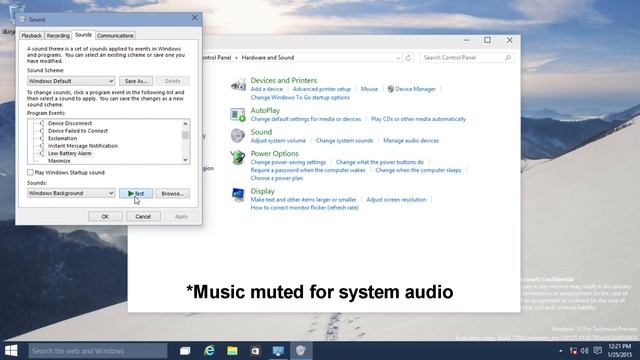
Task: Select Device Failed to Connect event
Action: pos(78,131)
